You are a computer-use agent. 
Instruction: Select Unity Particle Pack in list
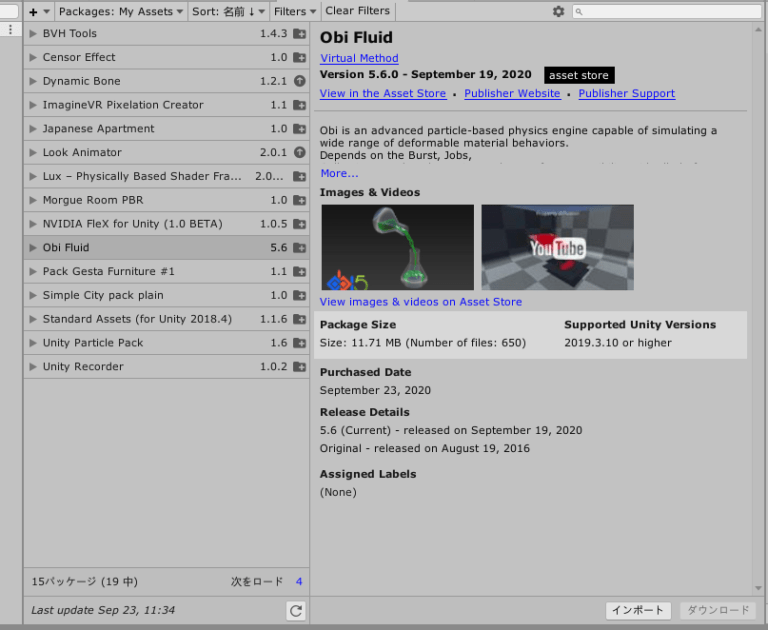93,343
